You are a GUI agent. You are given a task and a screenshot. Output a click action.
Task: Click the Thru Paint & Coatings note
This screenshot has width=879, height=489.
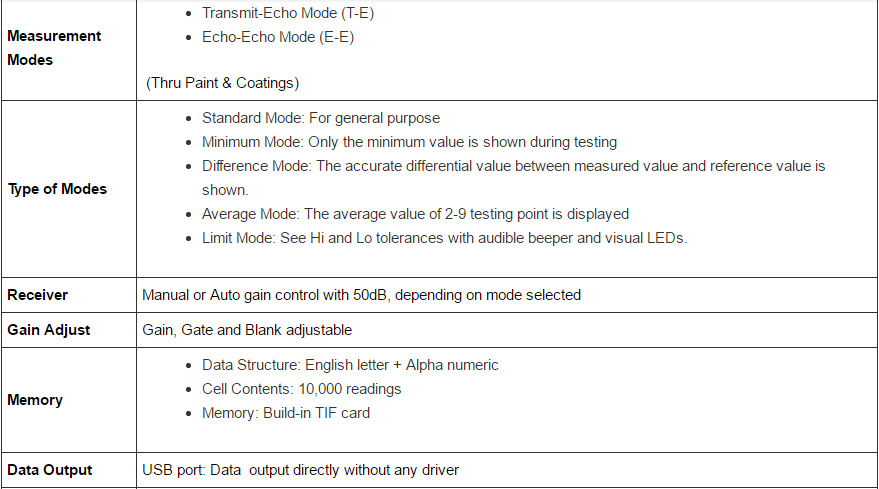[223, 83]
